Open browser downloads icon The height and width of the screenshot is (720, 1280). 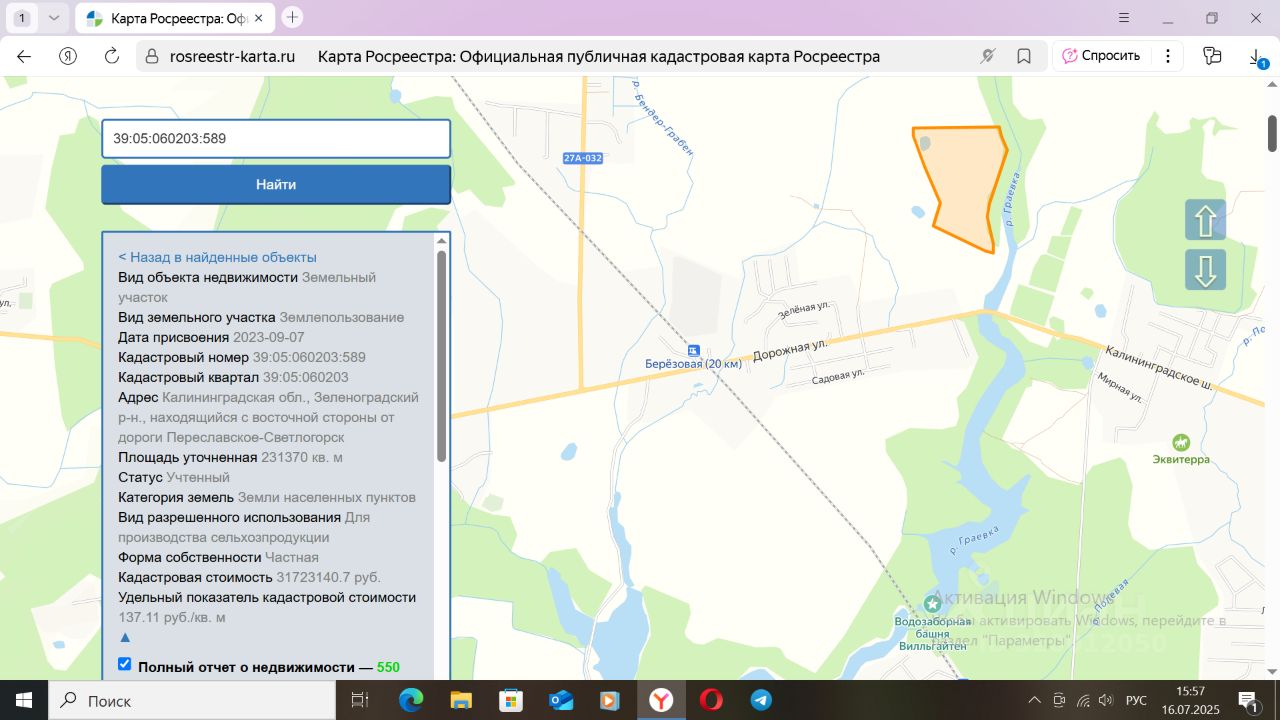(1256, 57)
